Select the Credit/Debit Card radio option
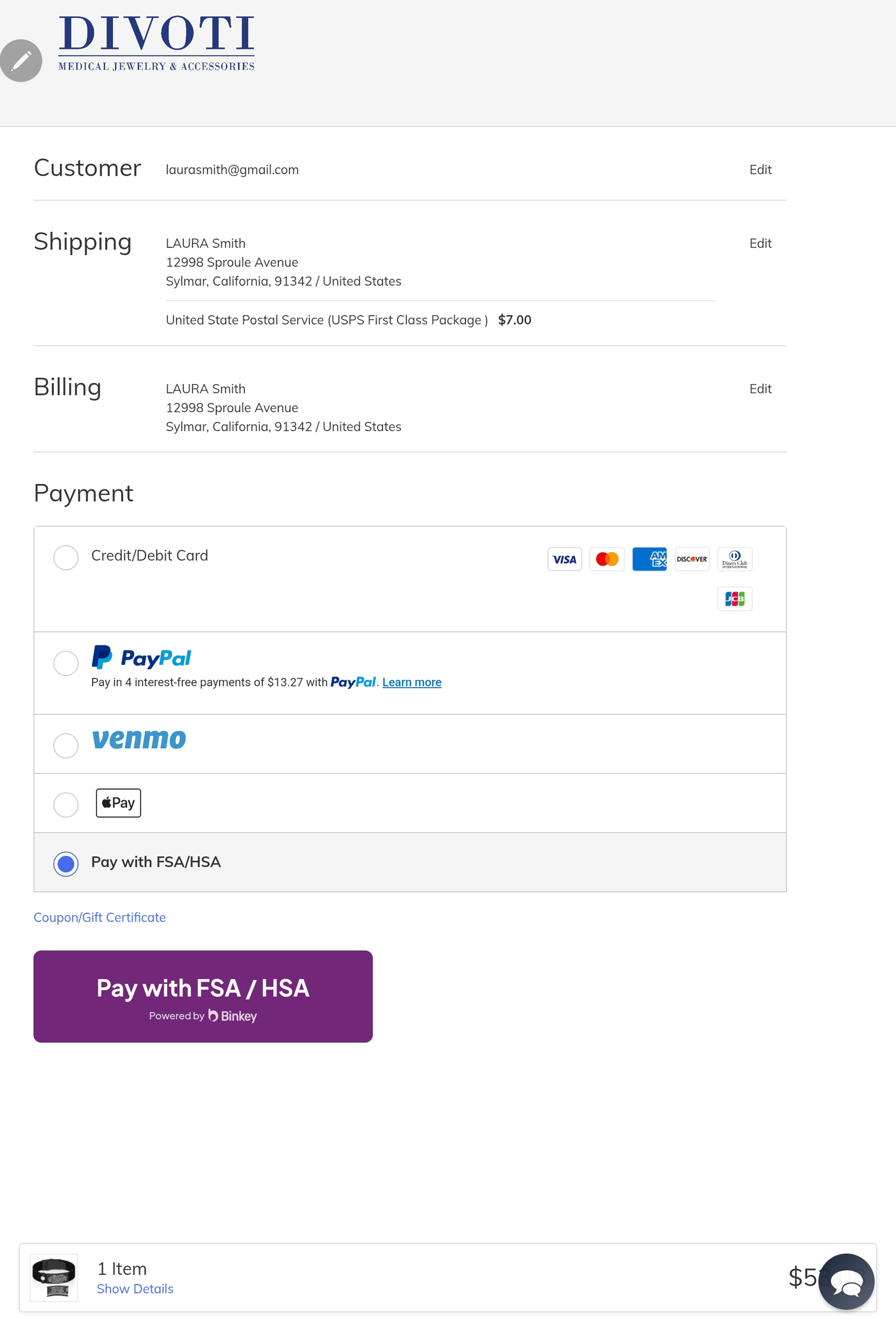896x1320 pixels. coord(66,557)
